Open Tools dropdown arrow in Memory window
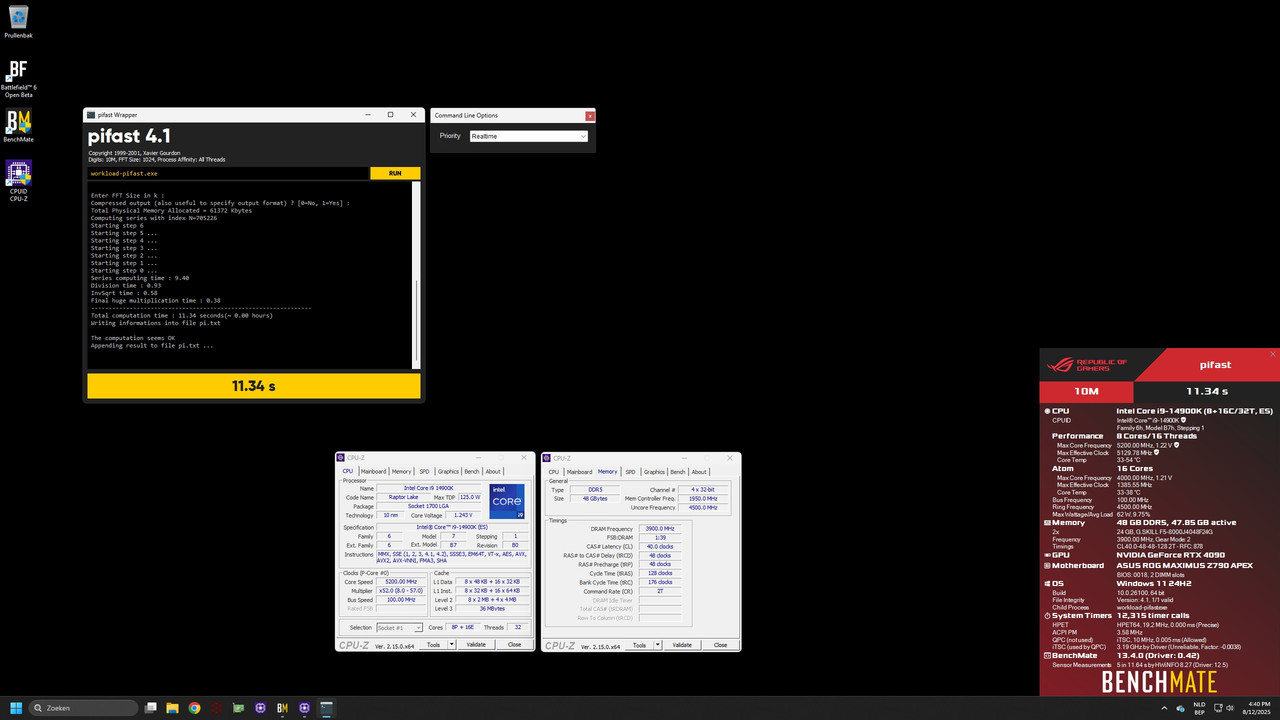 pos(658,645)
